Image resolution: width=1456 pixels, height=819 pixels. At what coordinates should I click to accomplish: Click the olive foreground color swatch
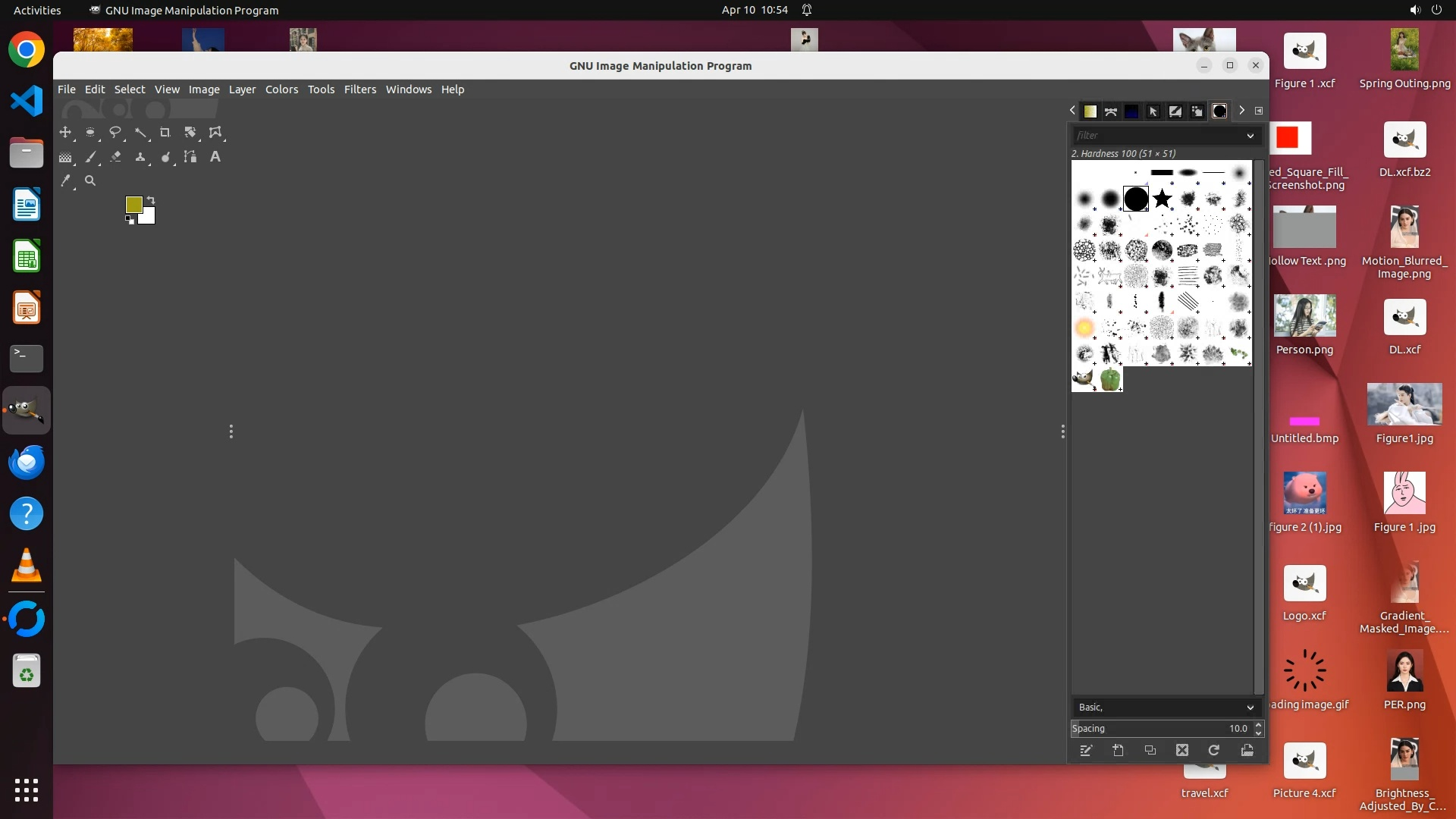tap(133, 205)
